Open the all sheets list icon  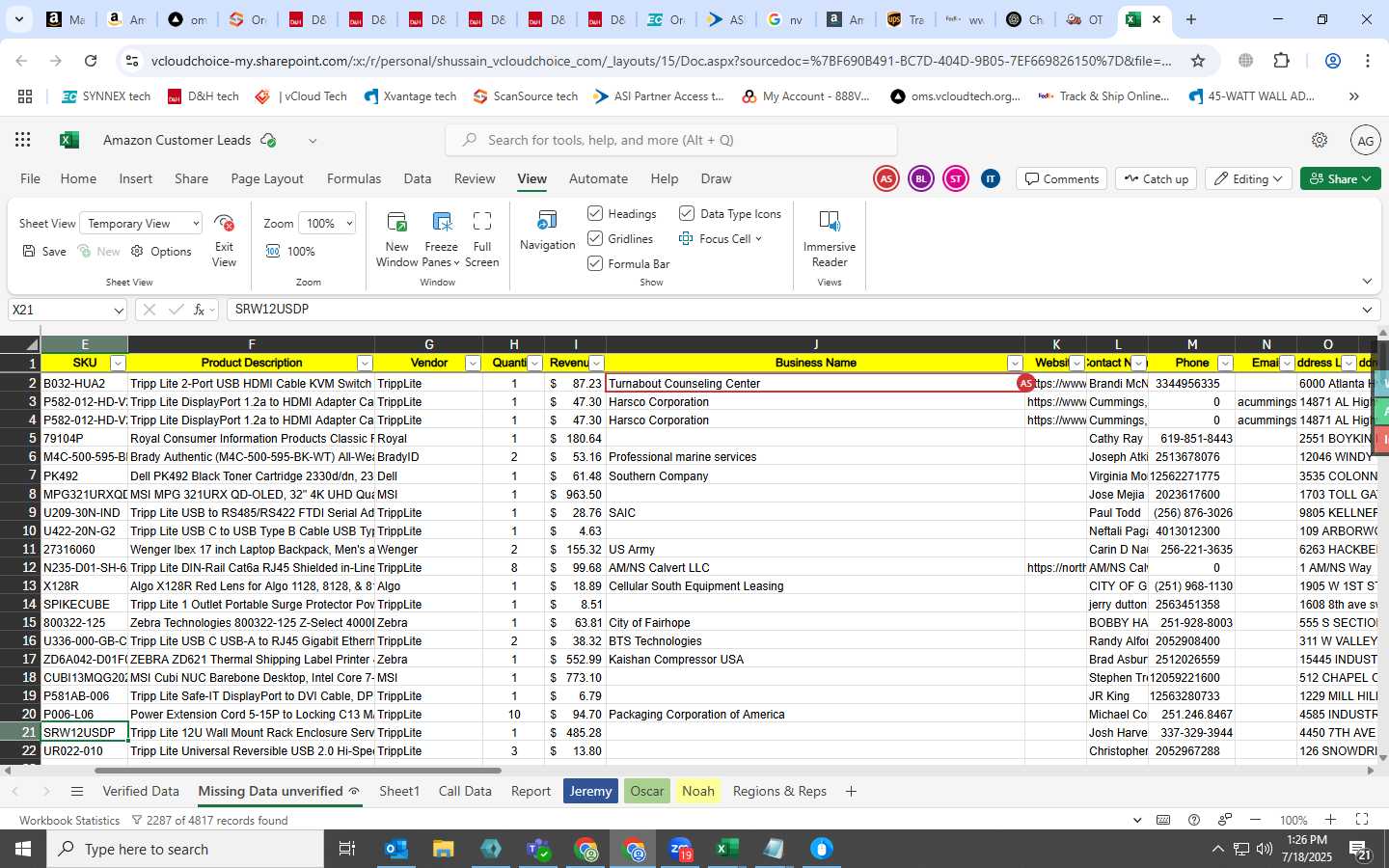tap(77, 792)
